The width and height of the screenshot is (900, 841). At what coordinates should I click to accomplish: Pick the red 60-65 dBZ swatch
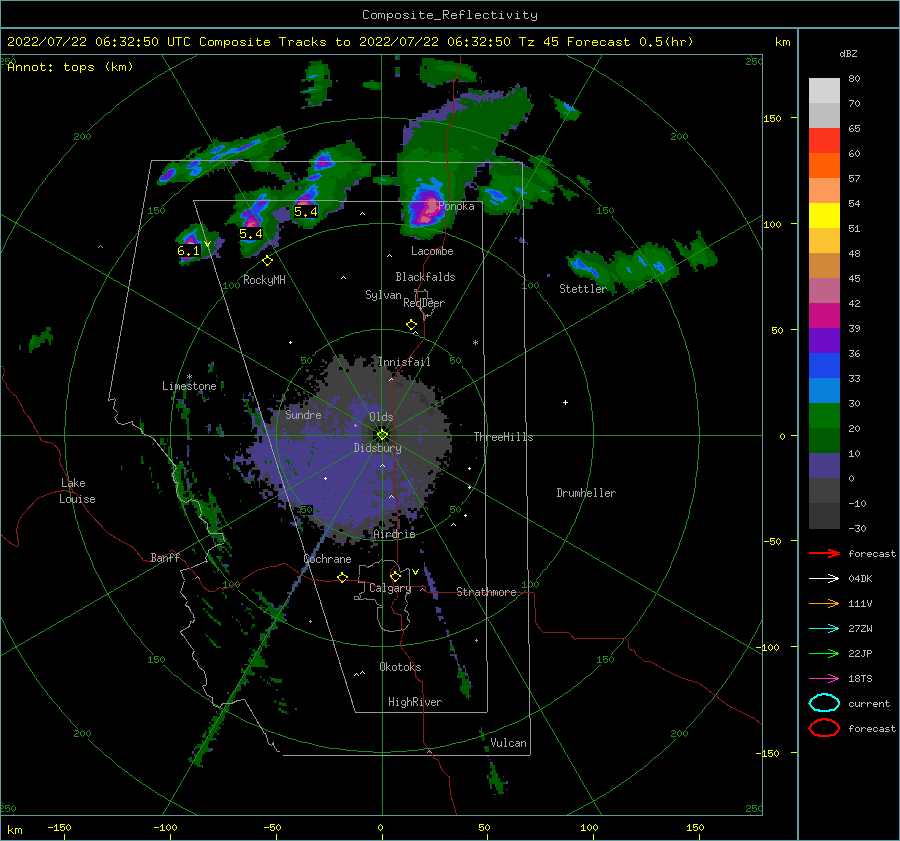tap(824, 141)
